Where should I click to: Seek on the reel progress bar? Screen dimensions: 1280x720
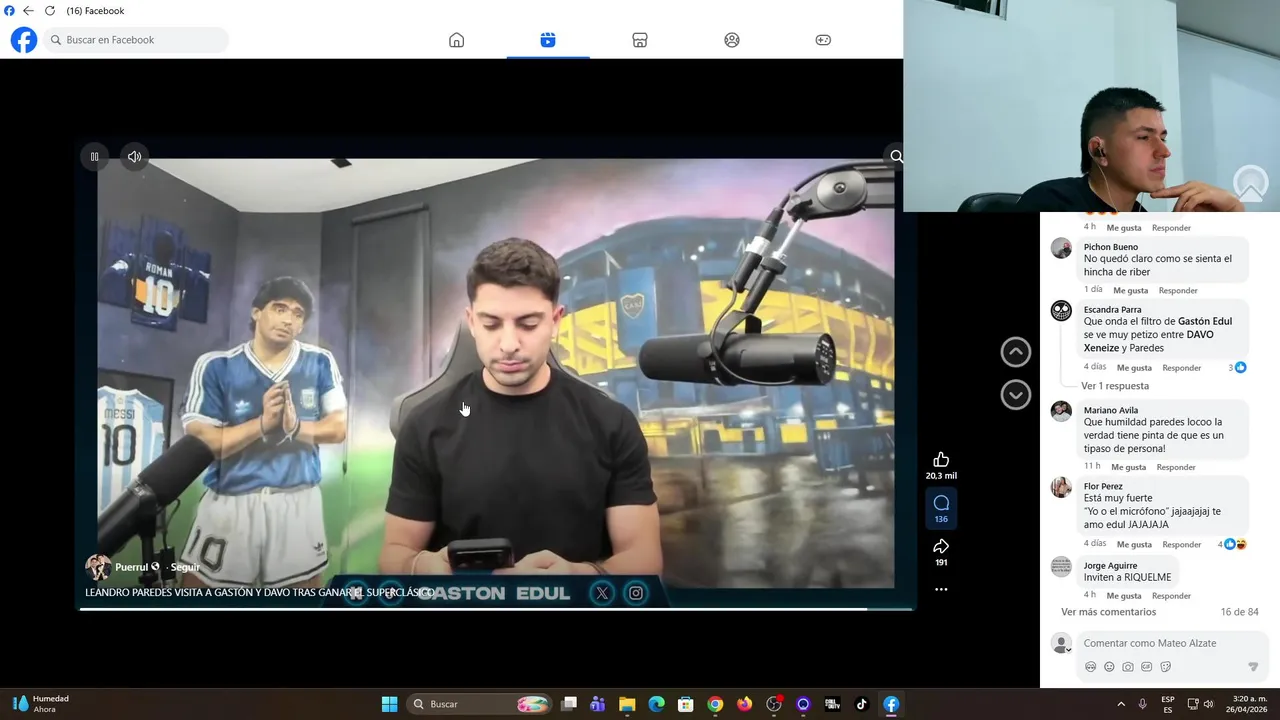pos(496,608)
